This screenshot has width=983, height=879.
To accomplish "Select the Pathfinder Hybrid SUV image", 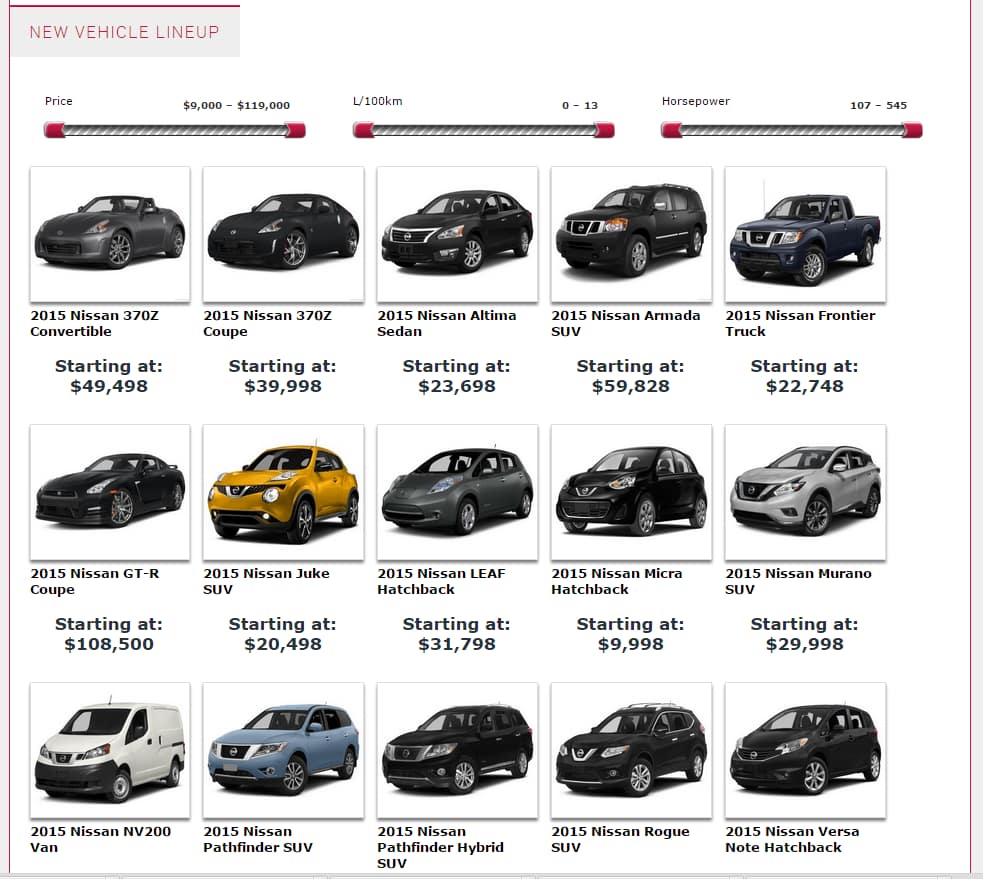I will tap(457, 750).
